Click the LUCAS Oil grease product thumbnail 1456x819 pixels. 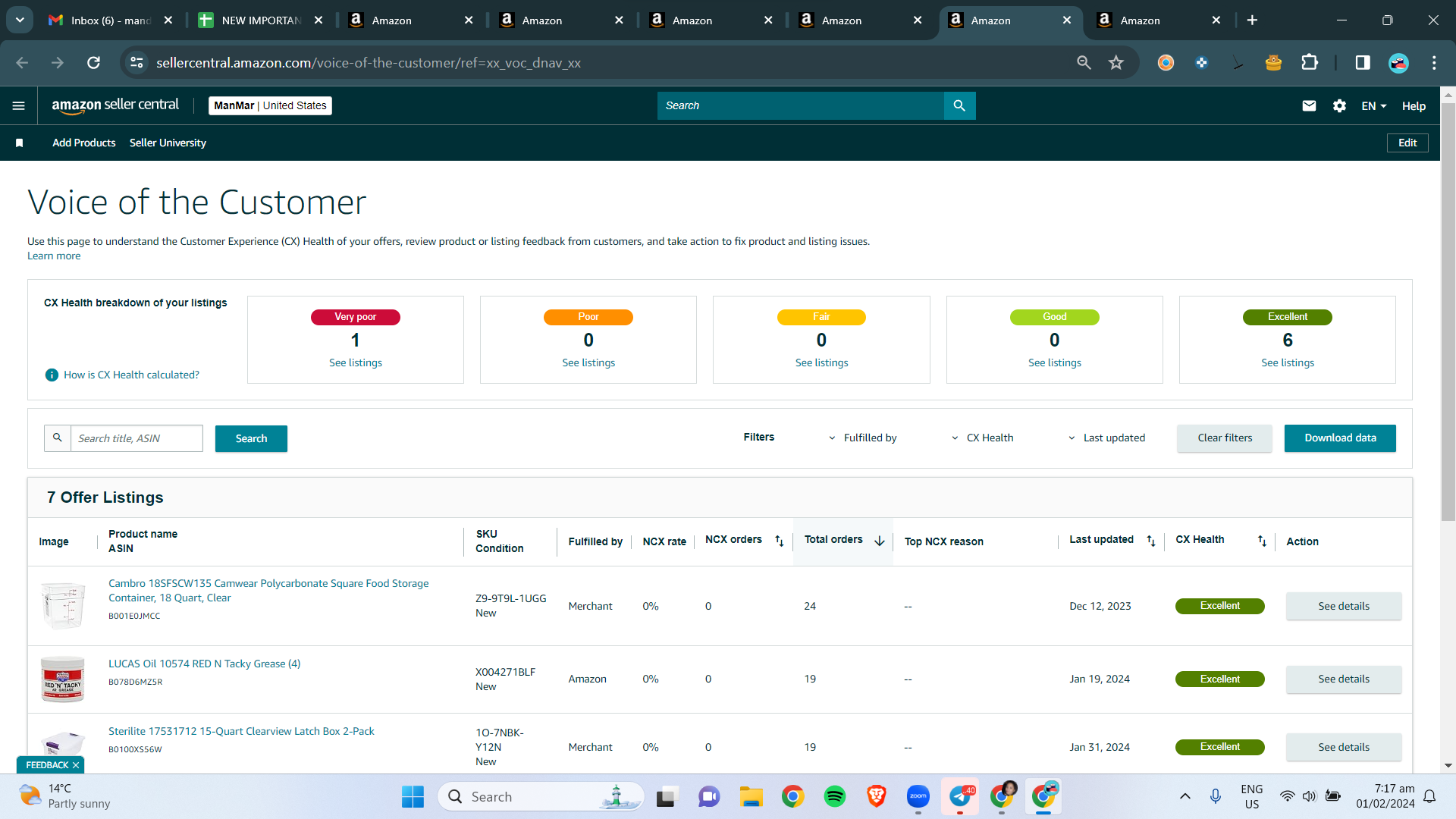pos(63,679)
